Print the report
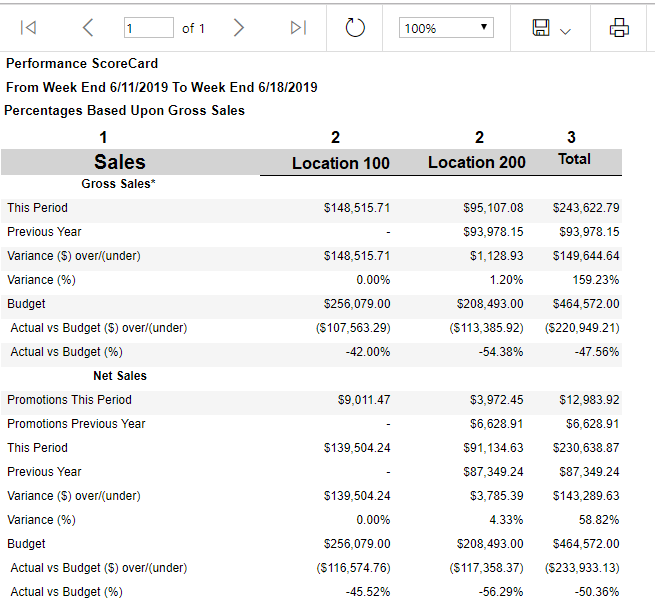 [x=619, y=28]
